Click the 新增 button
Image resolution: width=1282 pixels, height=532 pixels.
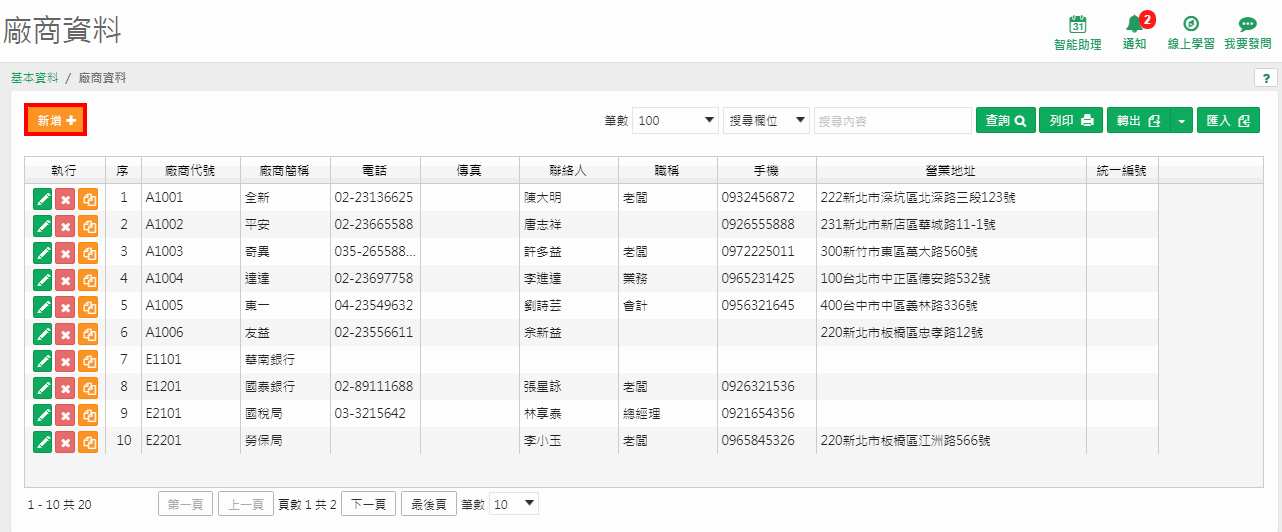56,120
